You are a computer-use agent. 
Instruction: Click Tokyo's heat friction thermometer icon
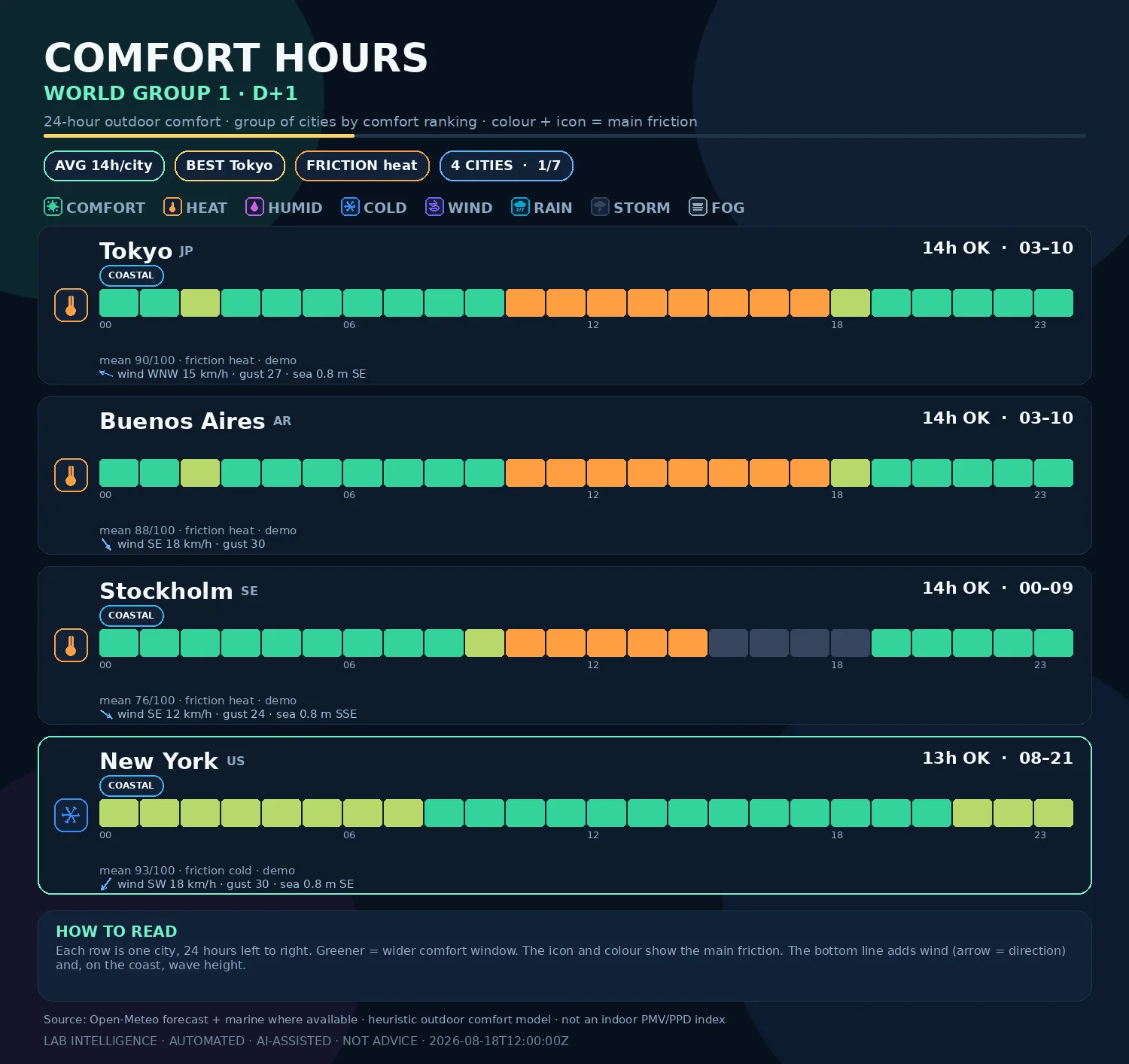pyautogui.click(x=71, y=306)
